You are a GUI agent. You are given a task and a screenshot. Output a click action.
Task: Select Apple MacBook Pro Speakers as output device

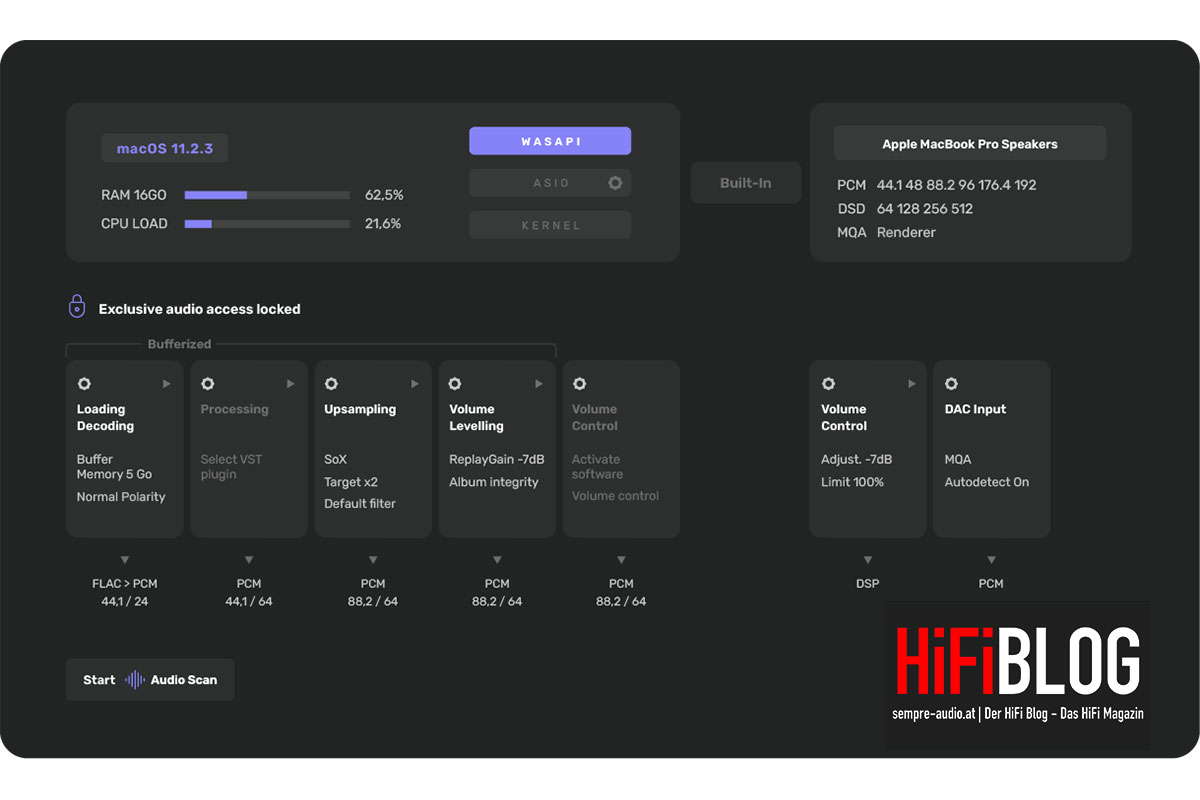(969, 143)
